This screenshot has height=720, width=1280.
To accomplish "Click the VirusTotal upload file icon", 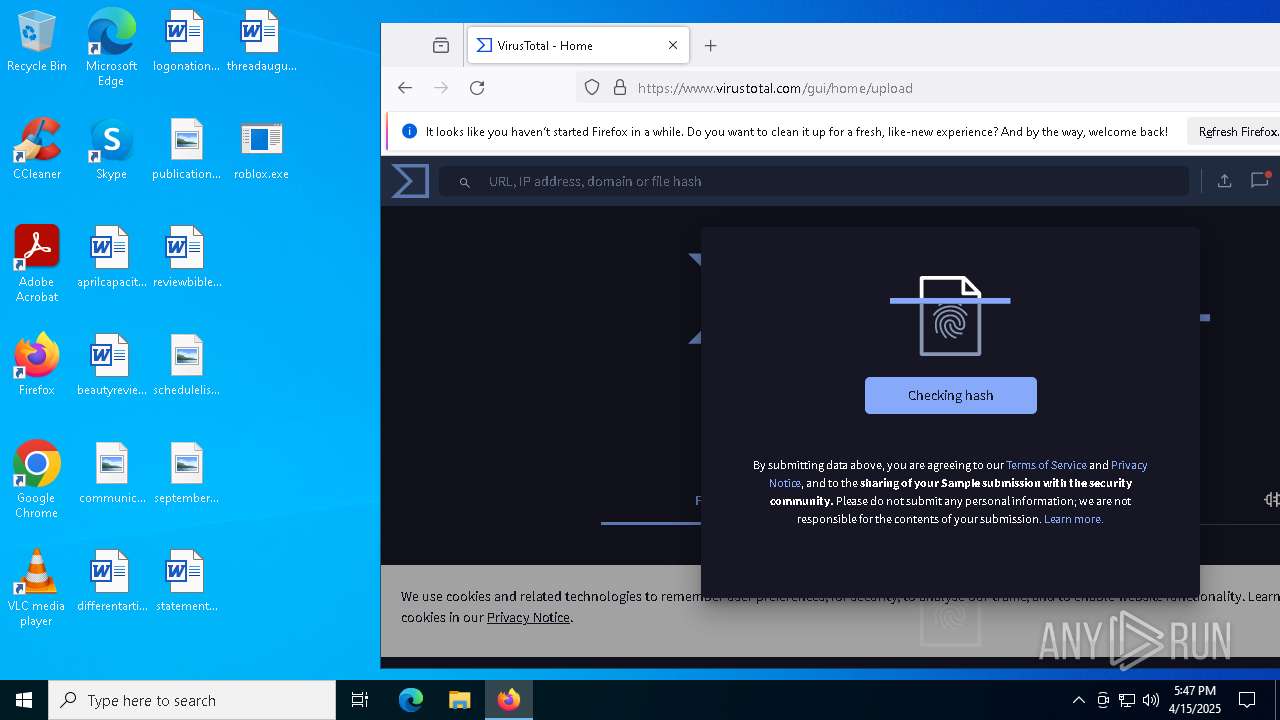I will 1224,181.
